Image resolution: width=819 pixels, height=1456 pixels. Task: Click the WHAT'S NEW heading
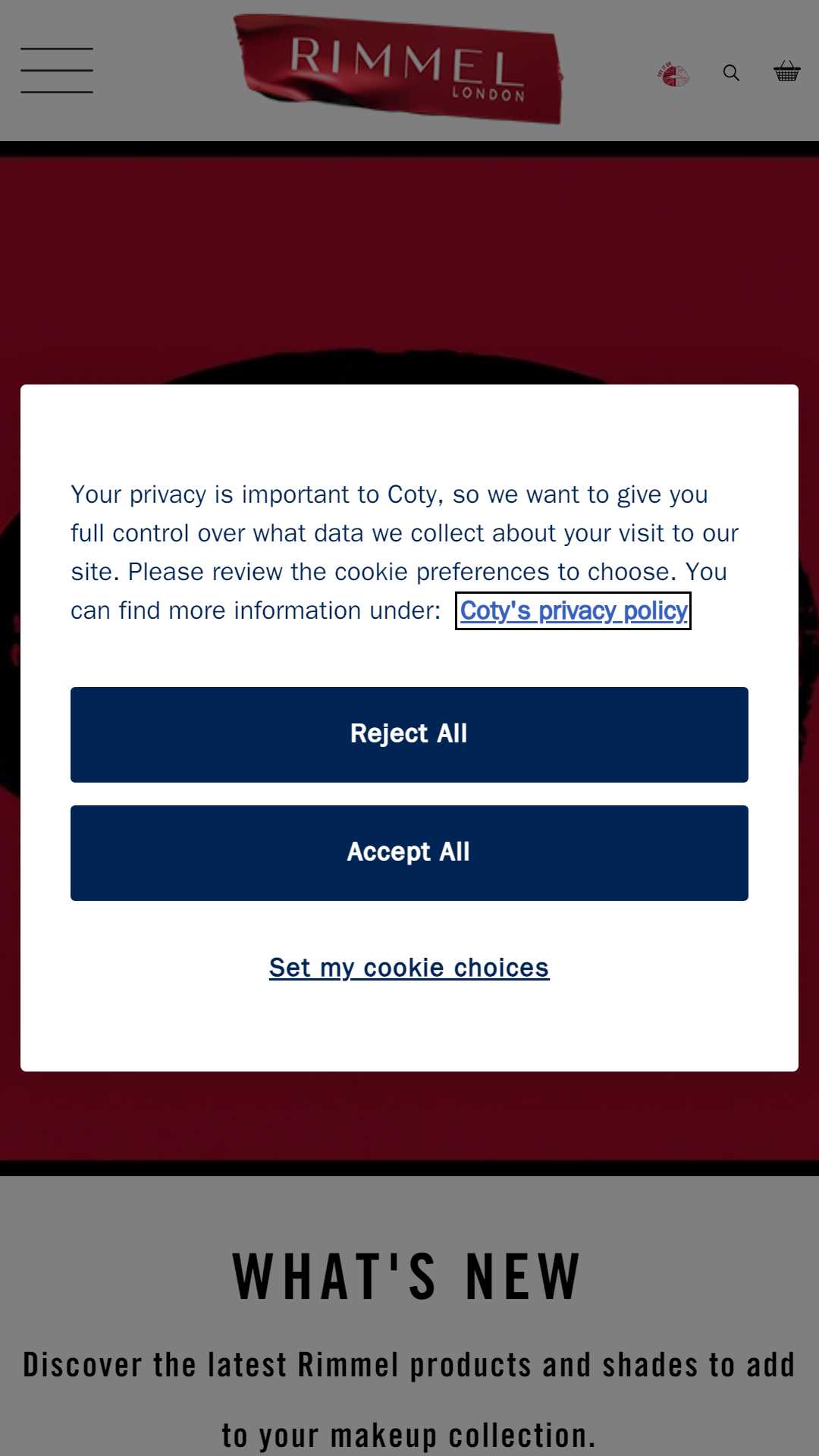[408, 1276]
